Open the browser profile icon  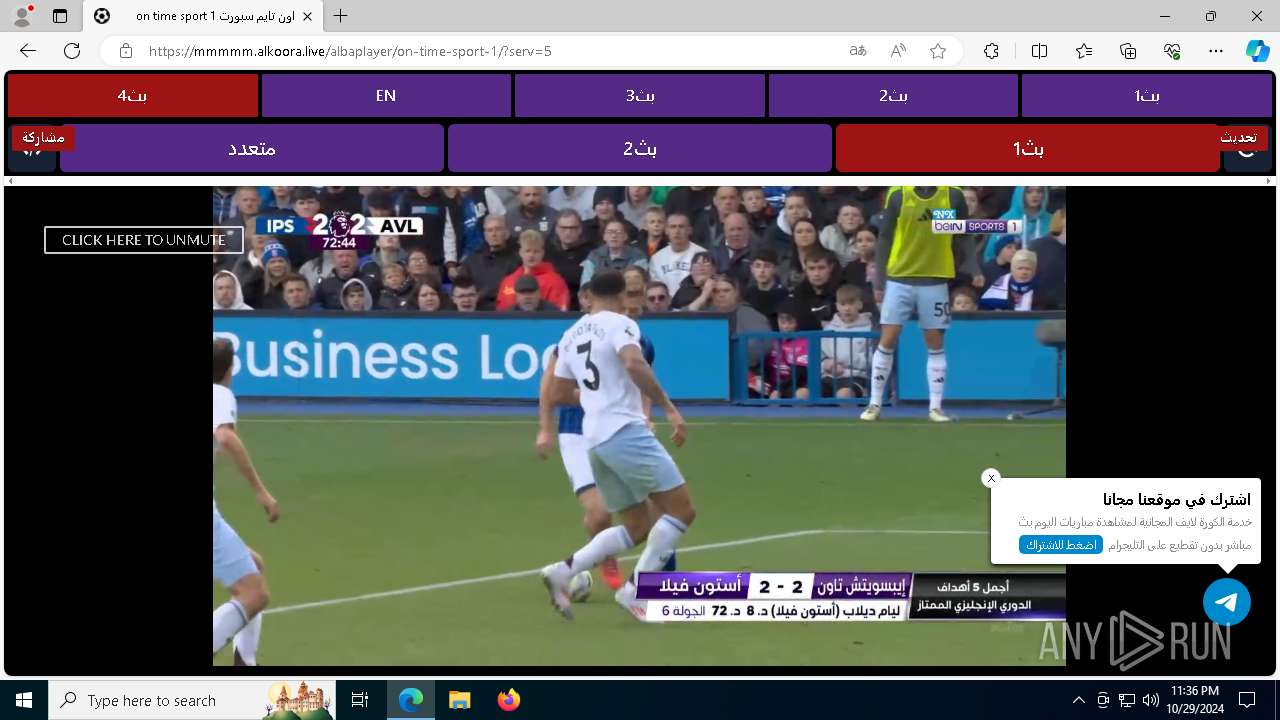[22, 16]
